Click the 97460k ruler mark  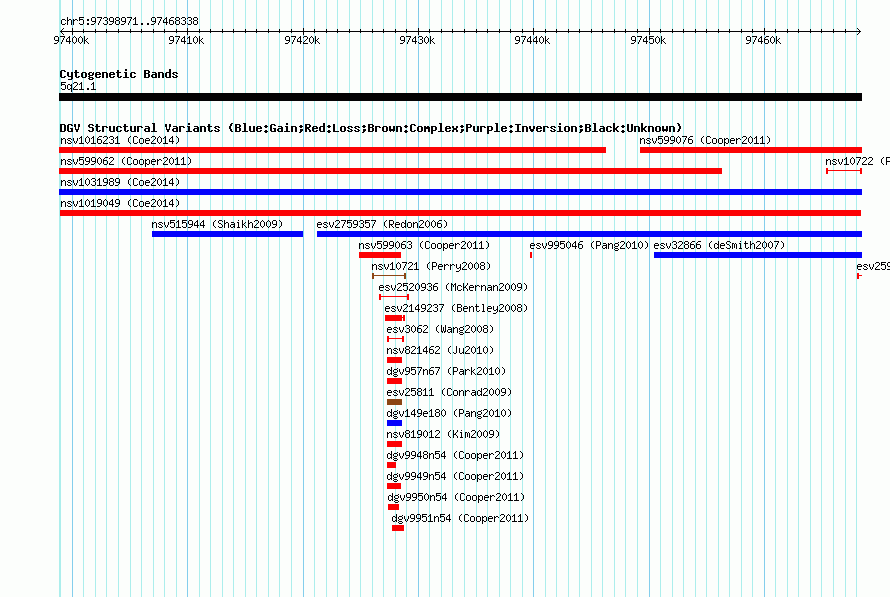(763, 40)
